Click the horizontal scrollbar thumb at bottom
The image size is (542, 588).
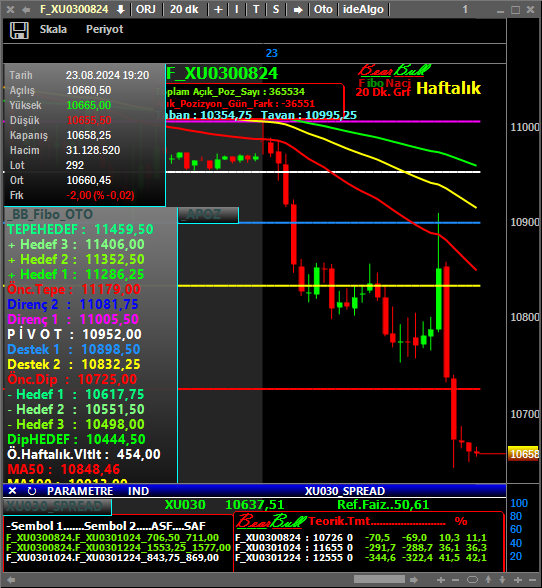[x=379, y=579]
